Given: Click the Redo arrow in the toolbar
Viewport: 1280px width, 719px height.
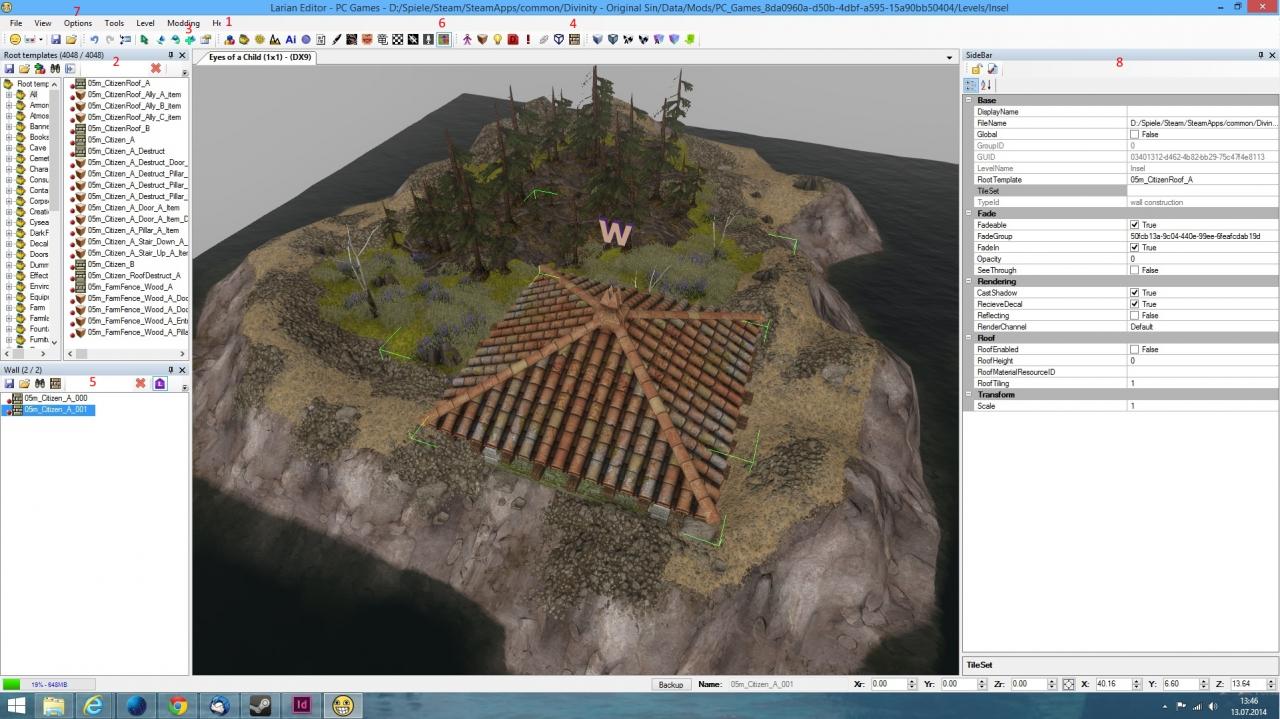Looking at the screenshot, I should click(109, 39).
